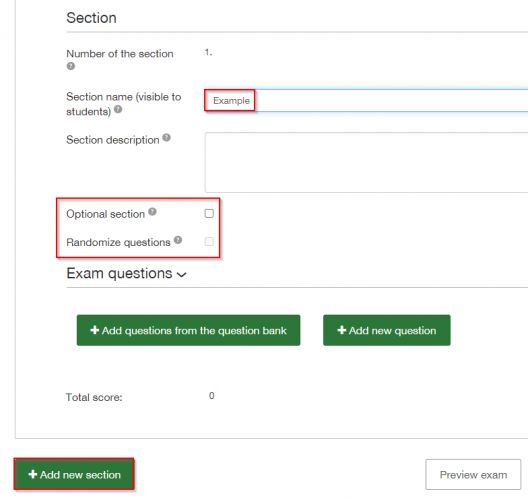Click plus icon on question bank button

95,330
